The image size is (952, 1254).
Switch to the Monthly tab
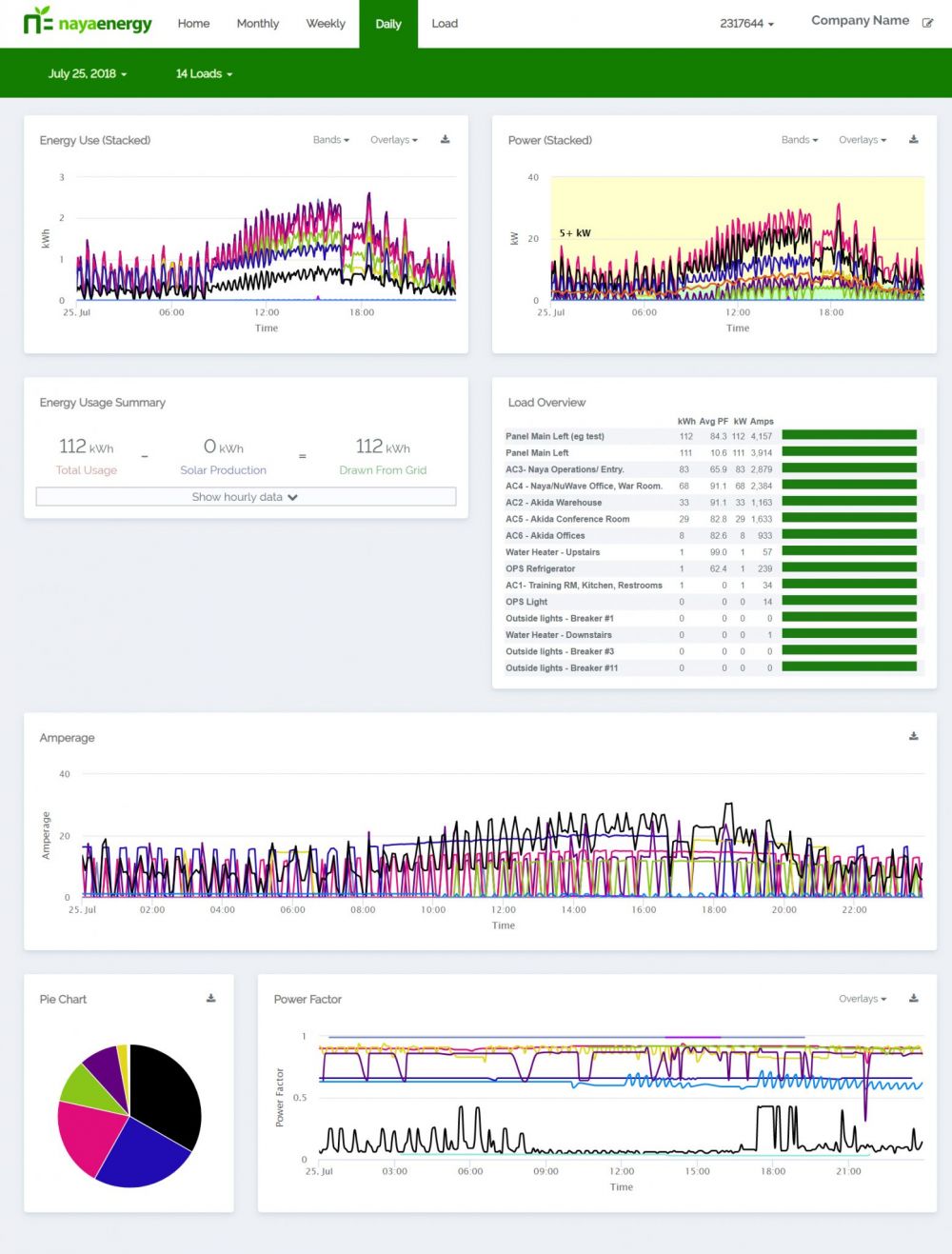tap(257, 23)
